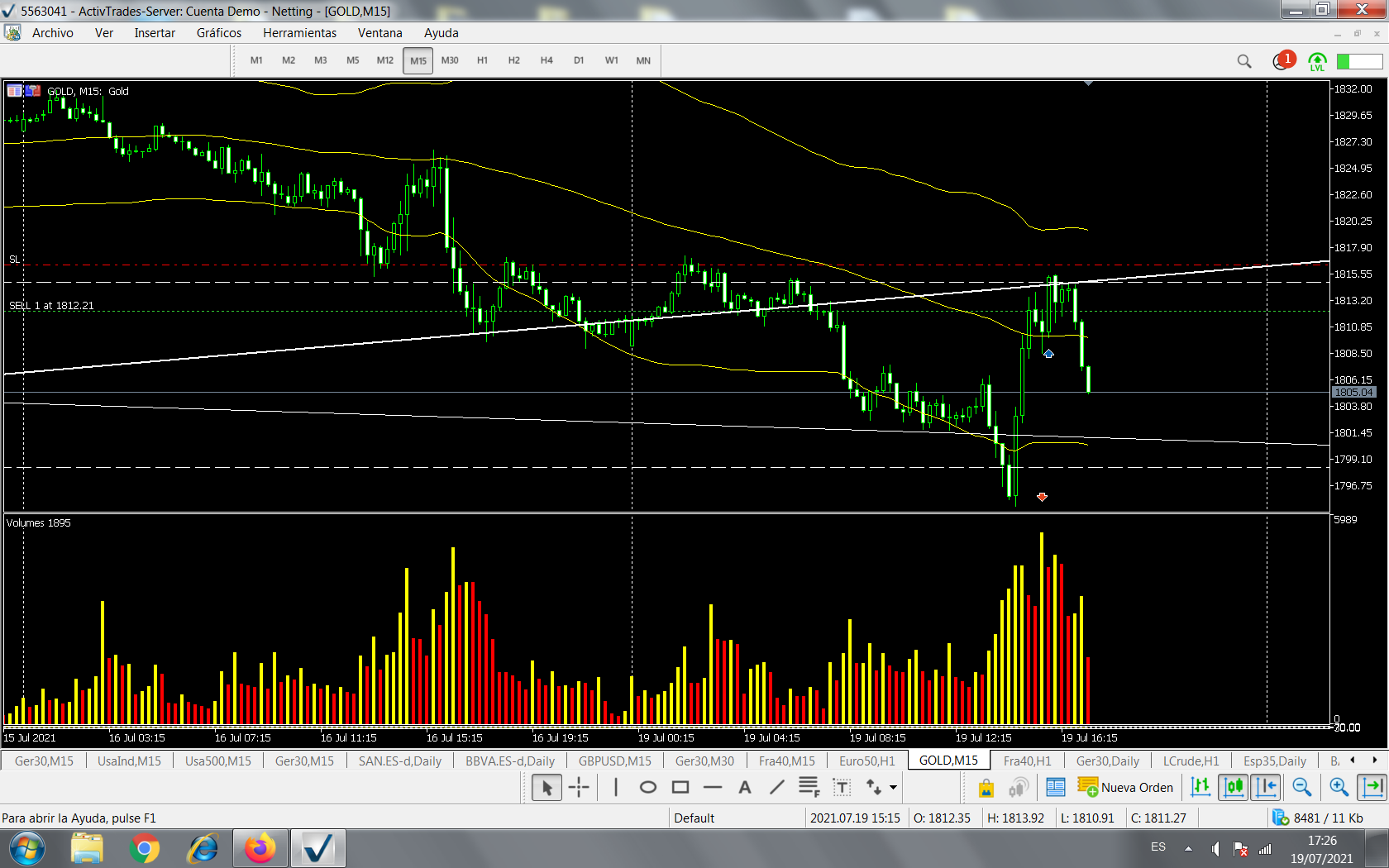Screen dimensions: 1389x868
Task: Choose the trendline drawing tool
Action: (x=777, y=788)
